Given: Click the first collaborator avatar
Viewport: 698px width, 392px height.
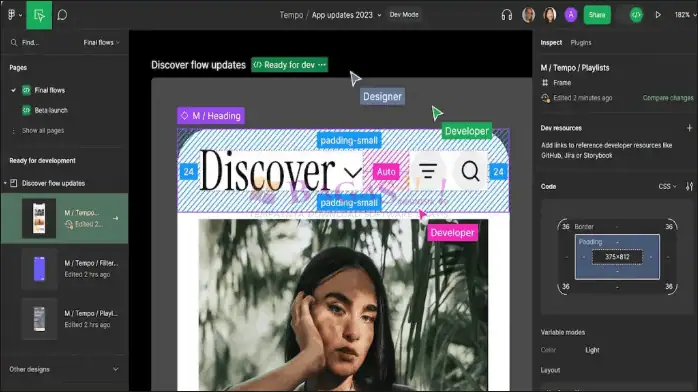Looking at the screenshot, I should click(528, 15).
